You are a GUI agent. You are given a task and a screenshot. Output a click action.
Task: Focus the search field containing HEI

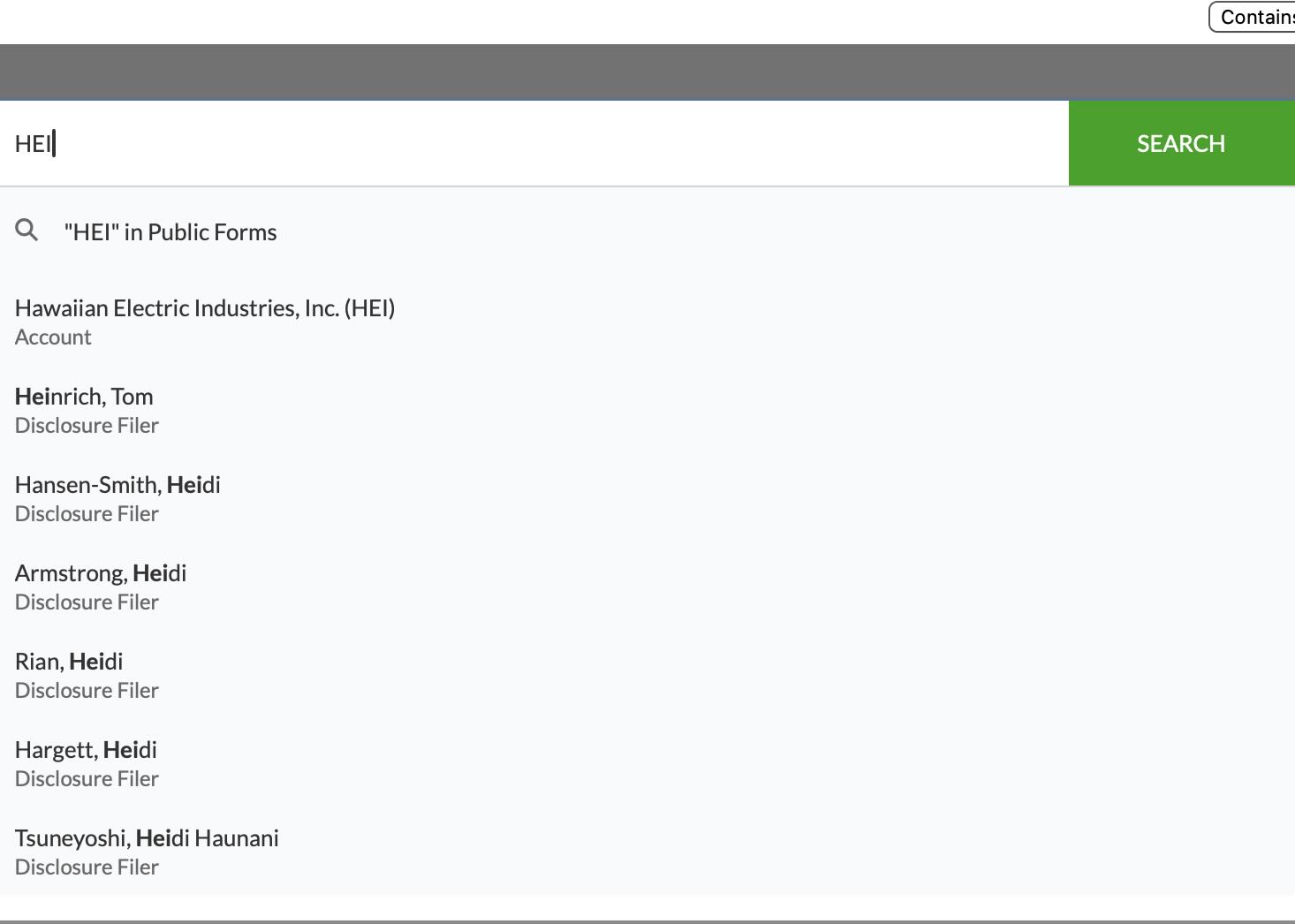(x=530, y=143)
